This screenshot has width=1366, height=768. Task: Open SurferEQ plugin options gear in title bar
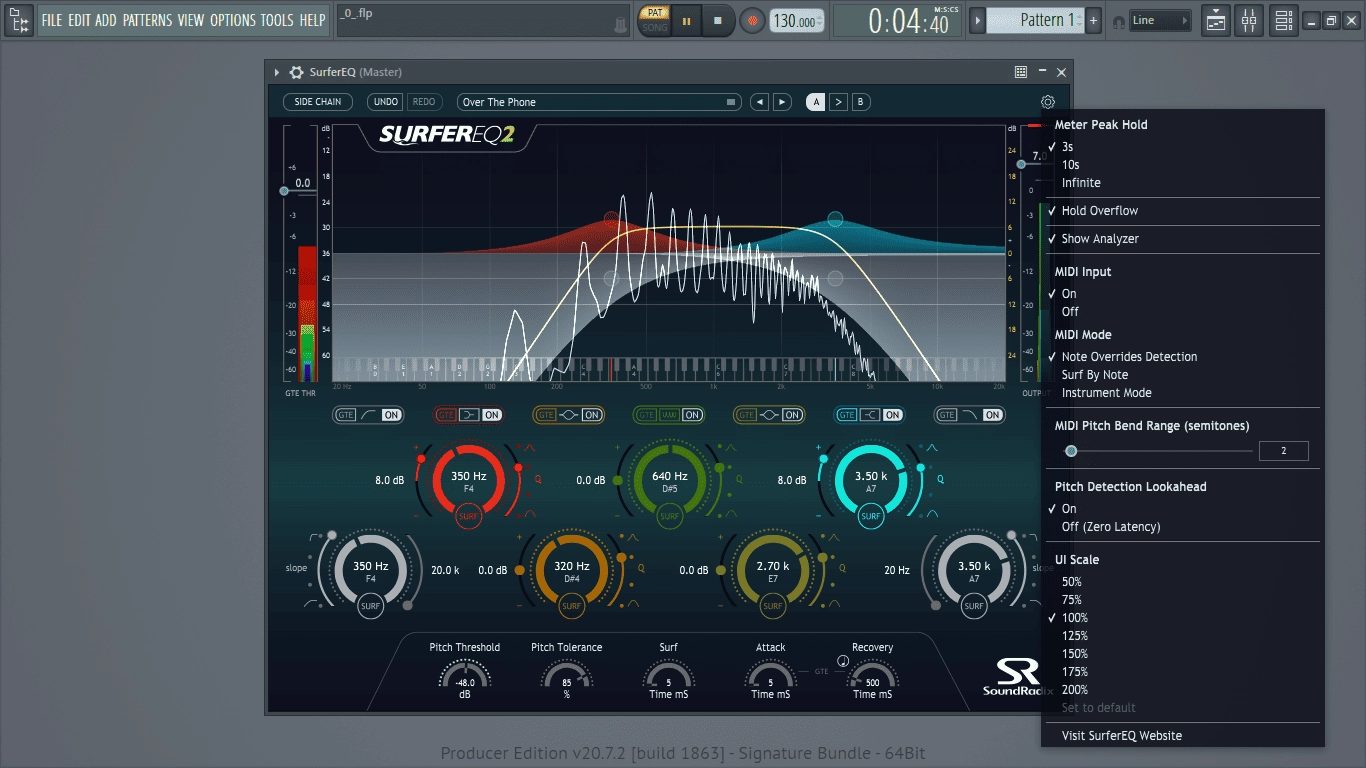(x=296, y=72)
